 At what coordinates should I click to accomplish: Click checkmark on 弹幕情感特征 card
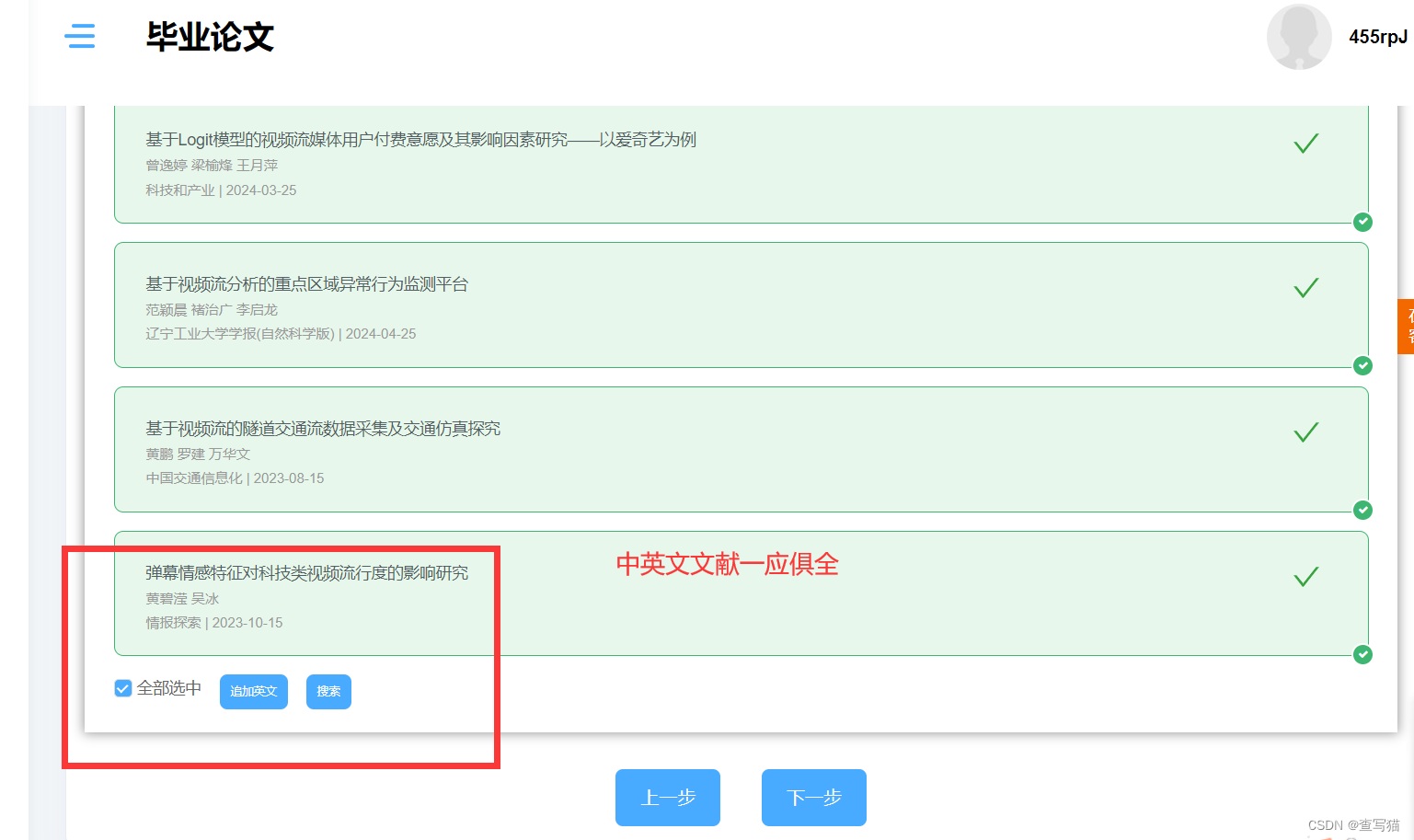[x=1306, y=577]
